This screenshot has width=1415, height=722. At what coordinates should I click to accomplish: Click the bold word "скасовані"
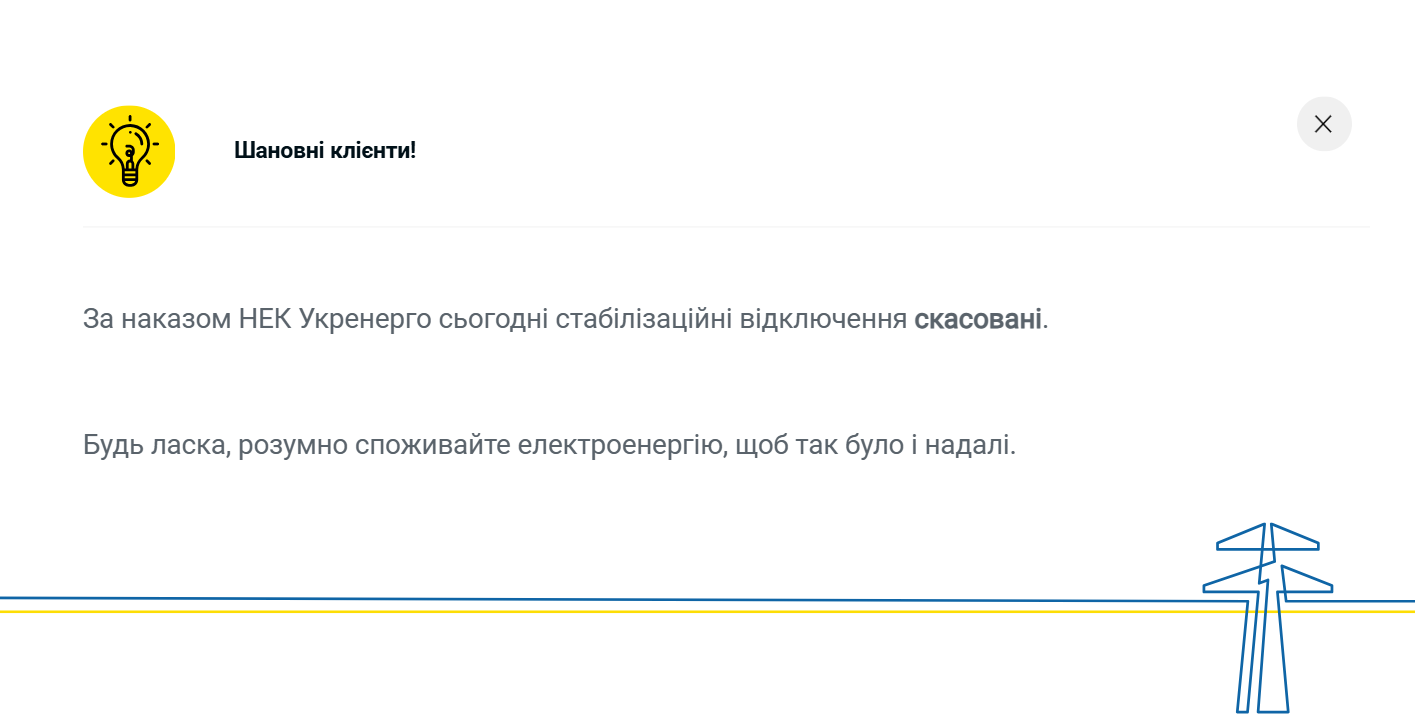(977, 320)
